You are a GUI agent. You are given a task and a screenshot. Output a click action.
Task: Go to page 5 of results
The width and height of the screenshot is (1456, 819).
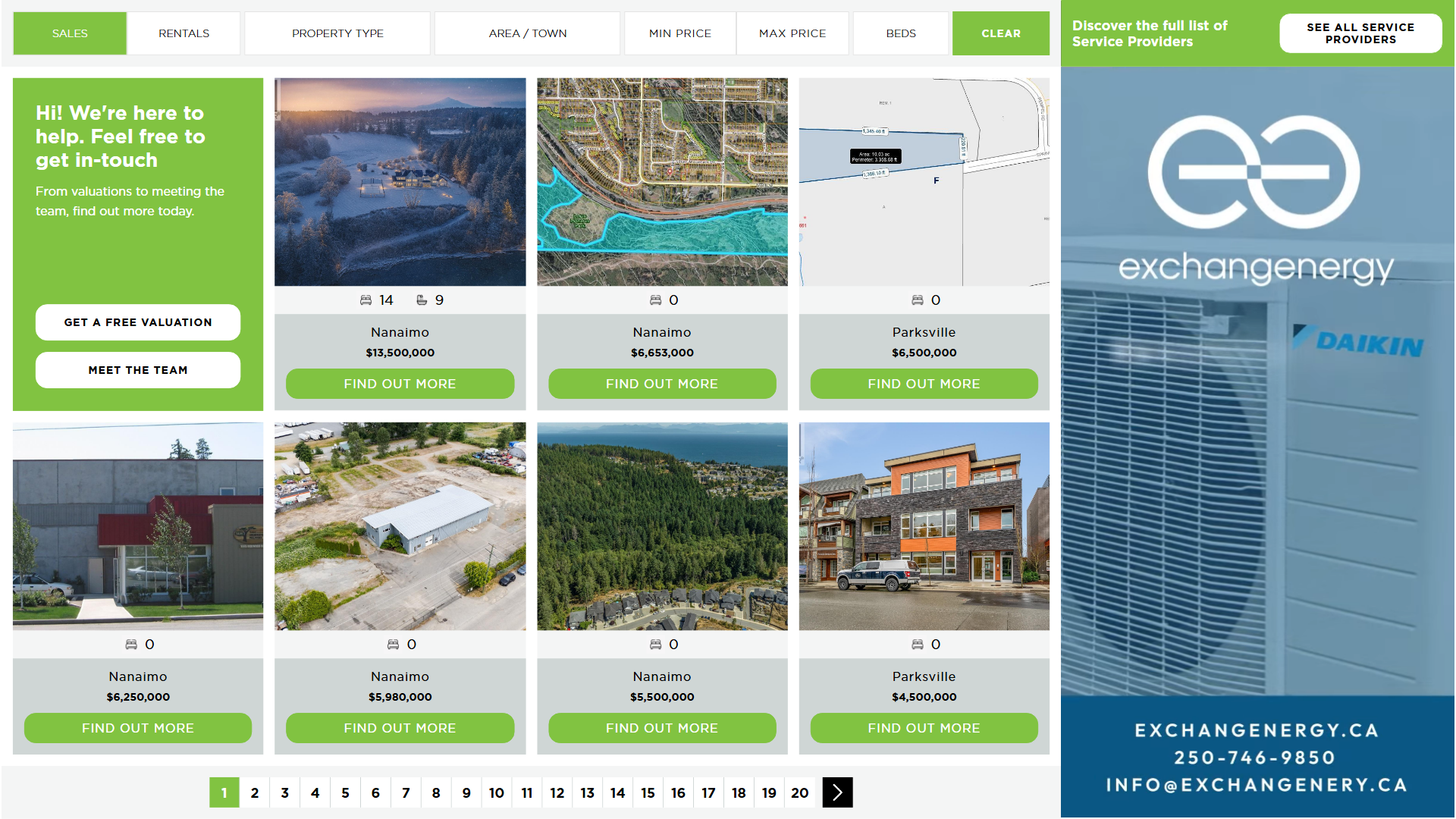(x=345, y=792)
